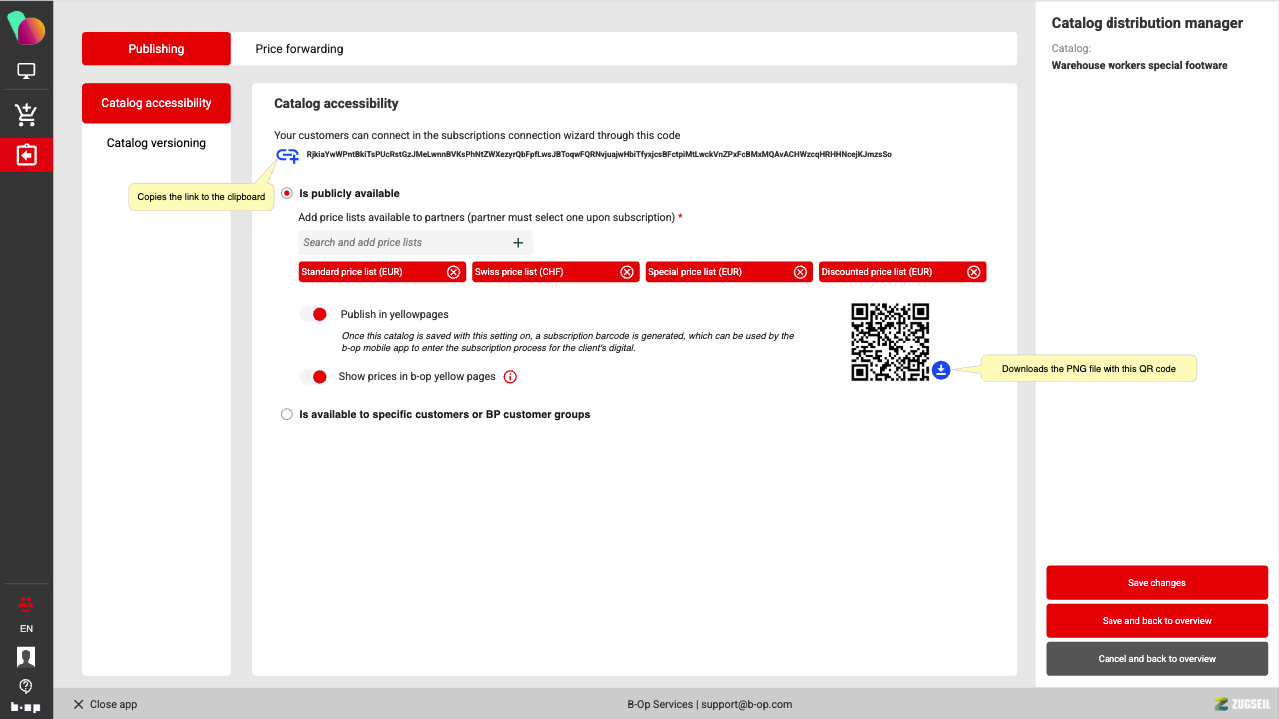Remove Discounted price list (EUR) tag
This screenshot has width=1279, height=719.
(x=973, y=272)
